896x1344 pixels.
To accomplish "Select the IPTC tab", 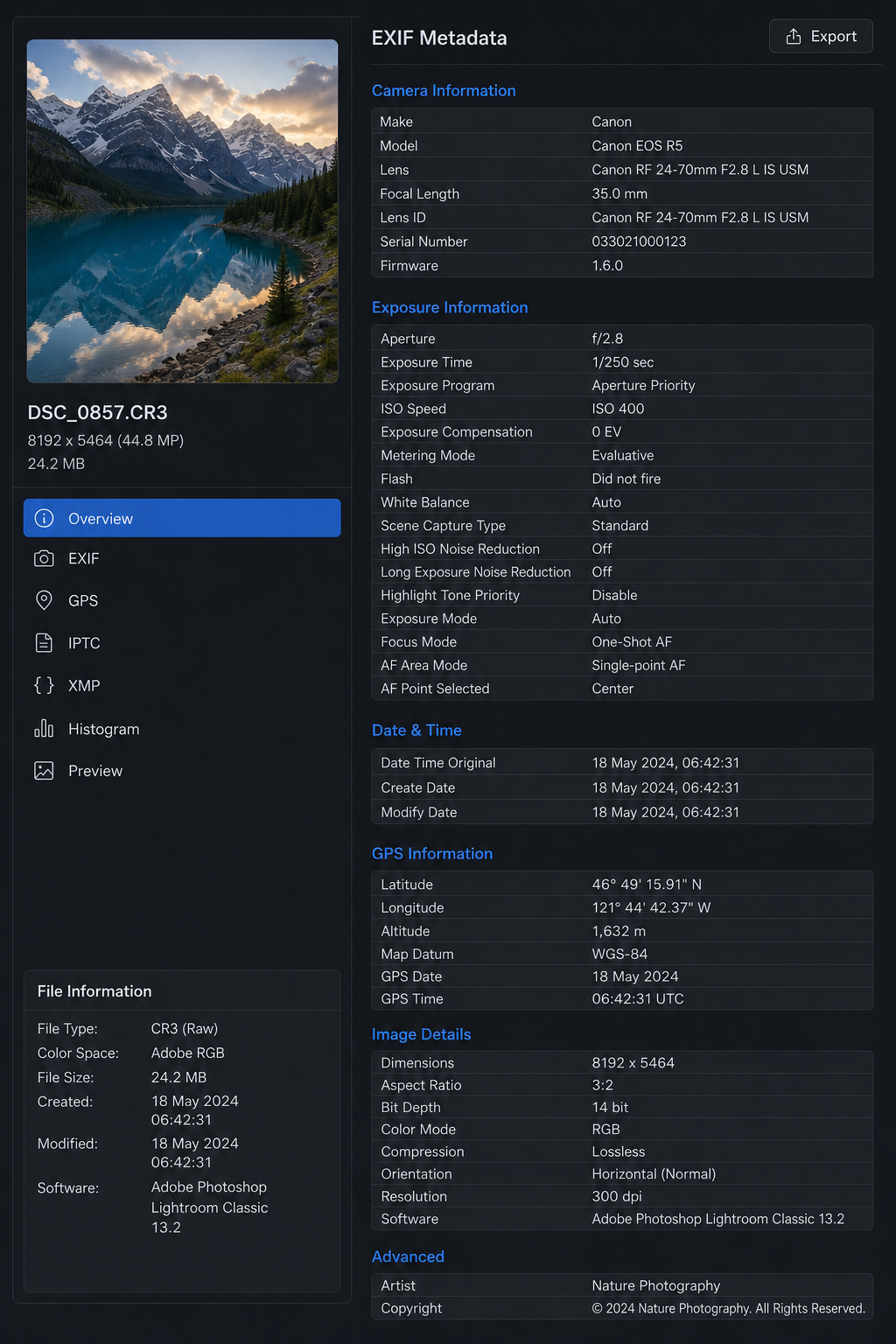I will 182,643.
